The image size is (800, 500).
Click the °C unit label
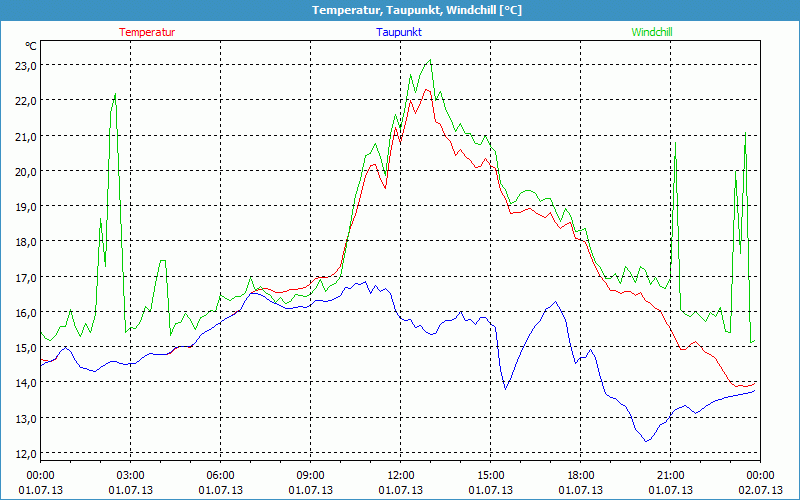point(31,46)
